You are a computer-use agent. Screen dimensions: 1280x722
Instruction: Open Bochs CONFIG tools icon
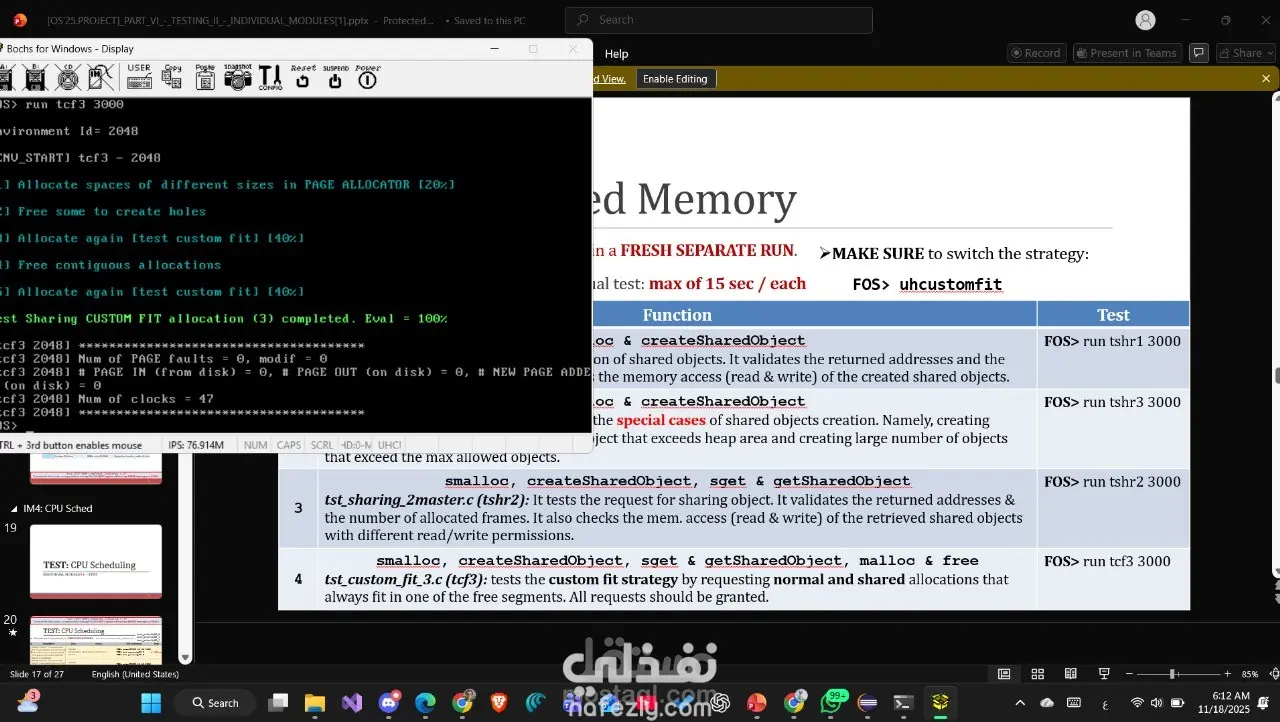[270, 77]
